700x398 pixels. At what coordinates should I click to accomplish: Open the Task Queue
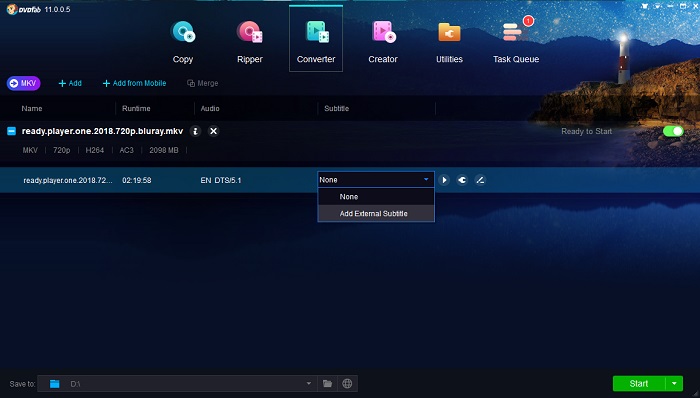click(x=516, y=42)
